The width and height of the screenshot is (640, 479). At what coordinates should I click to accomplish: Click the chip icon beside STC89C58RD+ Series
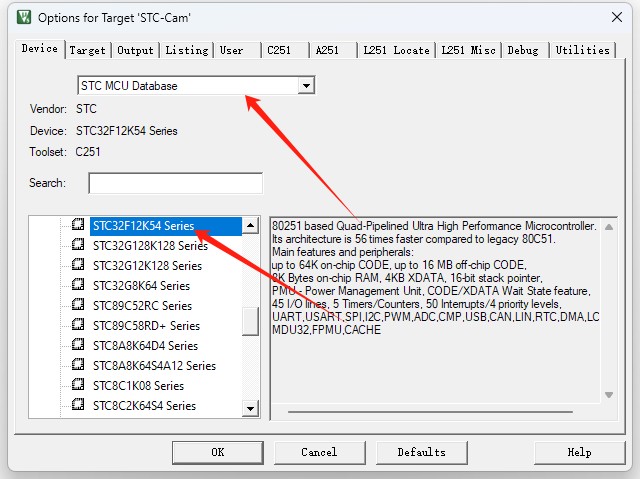click(78, 324)
